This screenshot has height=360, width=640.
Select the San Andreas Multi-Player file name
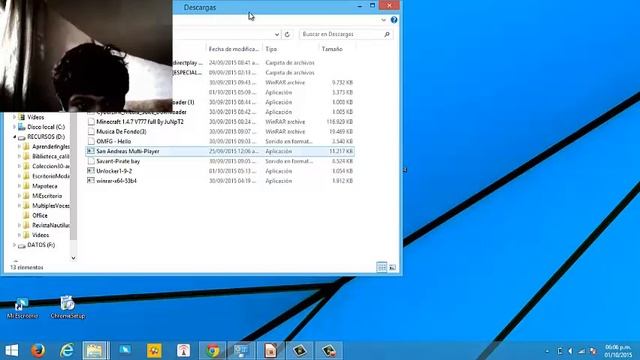[128, 151]
